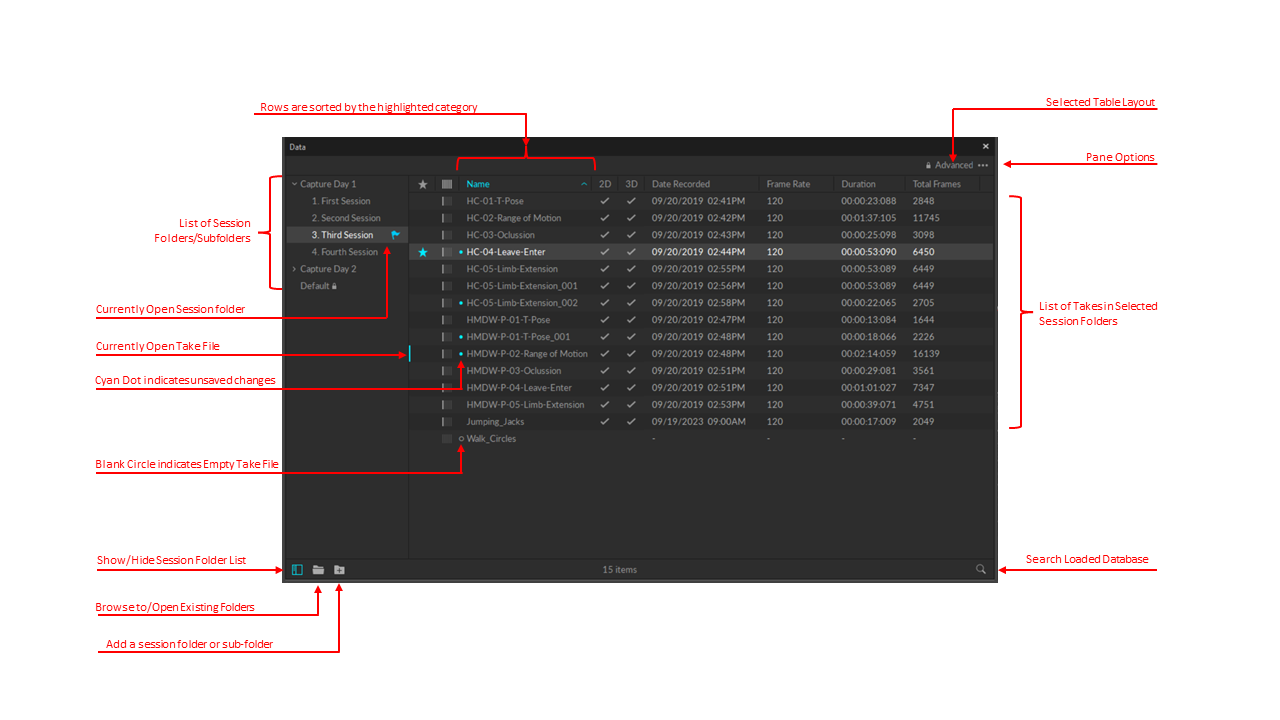Toggle the 3D checkmark for Jumping_Jacks
Screen dimensions: 1280x720
(x=631, y=422)
